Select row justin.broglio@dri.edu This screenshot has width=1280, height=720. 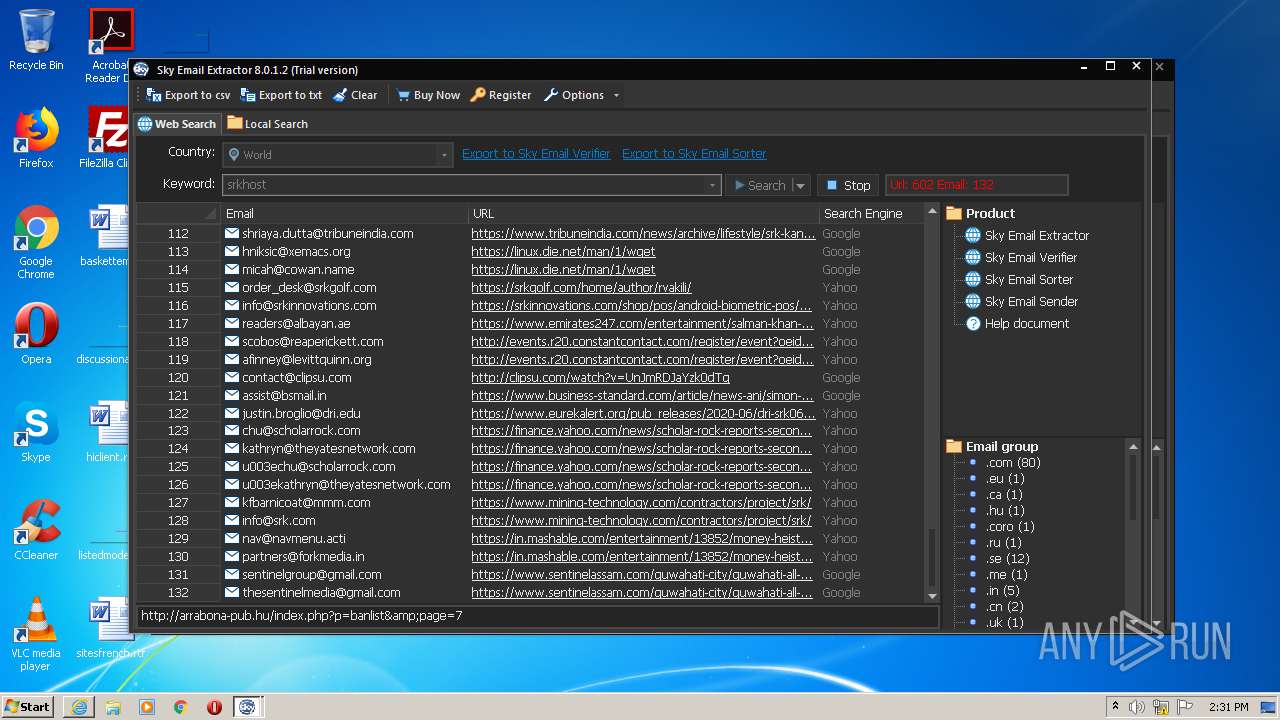pos(301,413)
